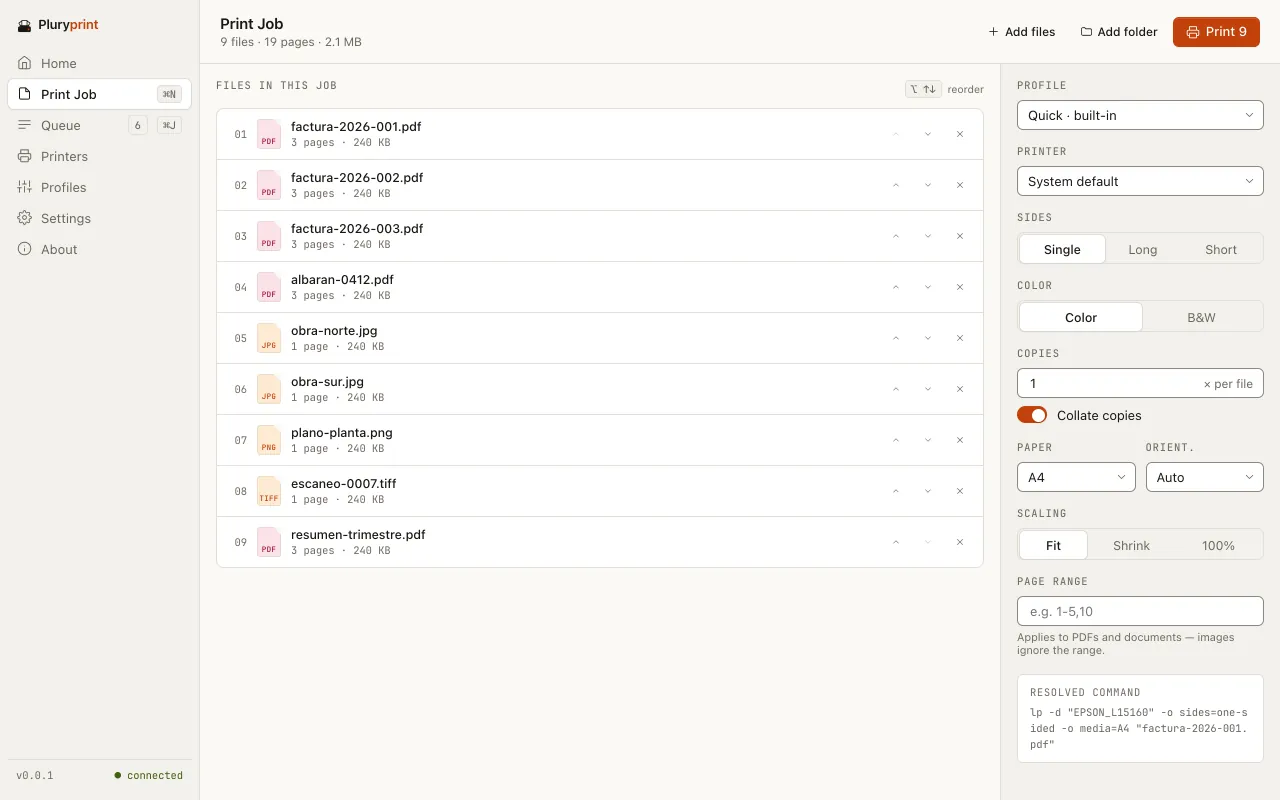Click the Page range input field
This screenshot has height=800, width=1280.
coord(1140,611)
